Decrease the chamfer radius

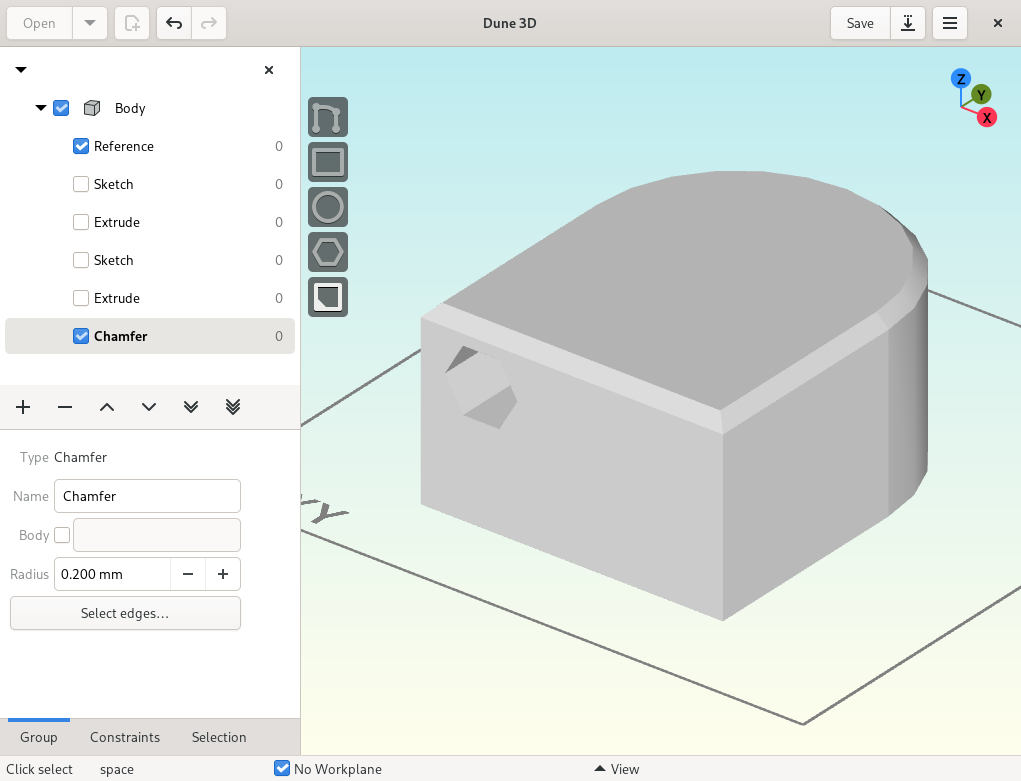188,574
